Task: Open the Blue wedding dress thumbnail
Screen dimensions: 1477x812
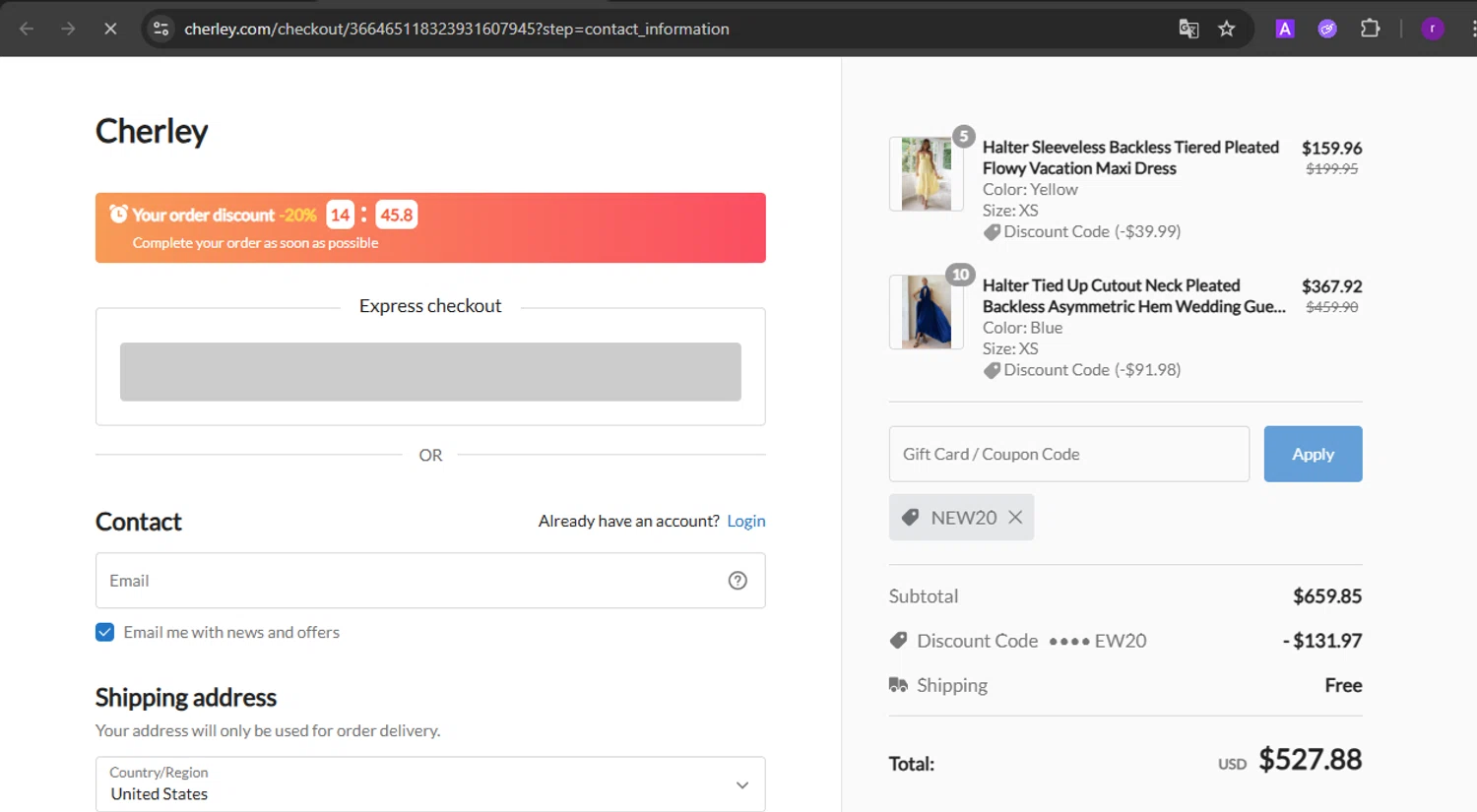Action: click(927, 312)
